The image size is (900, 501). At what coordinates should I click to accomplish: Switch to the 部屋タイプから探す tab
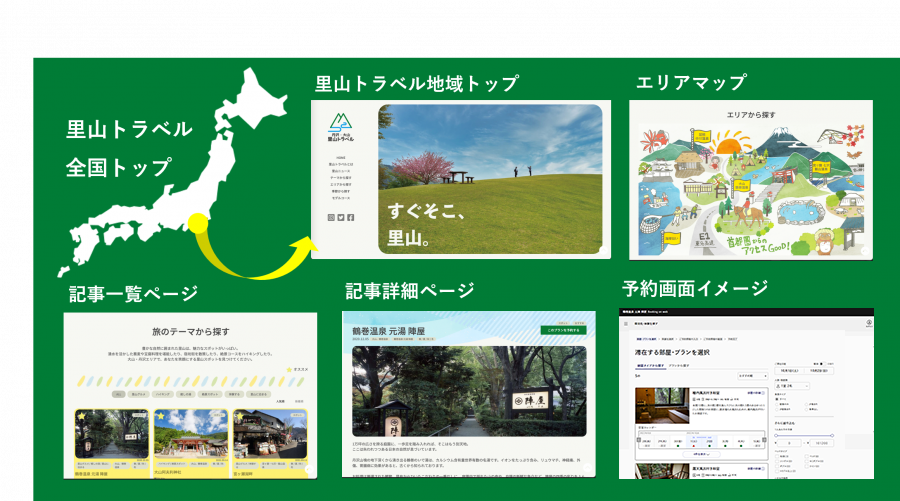(651, 366)
